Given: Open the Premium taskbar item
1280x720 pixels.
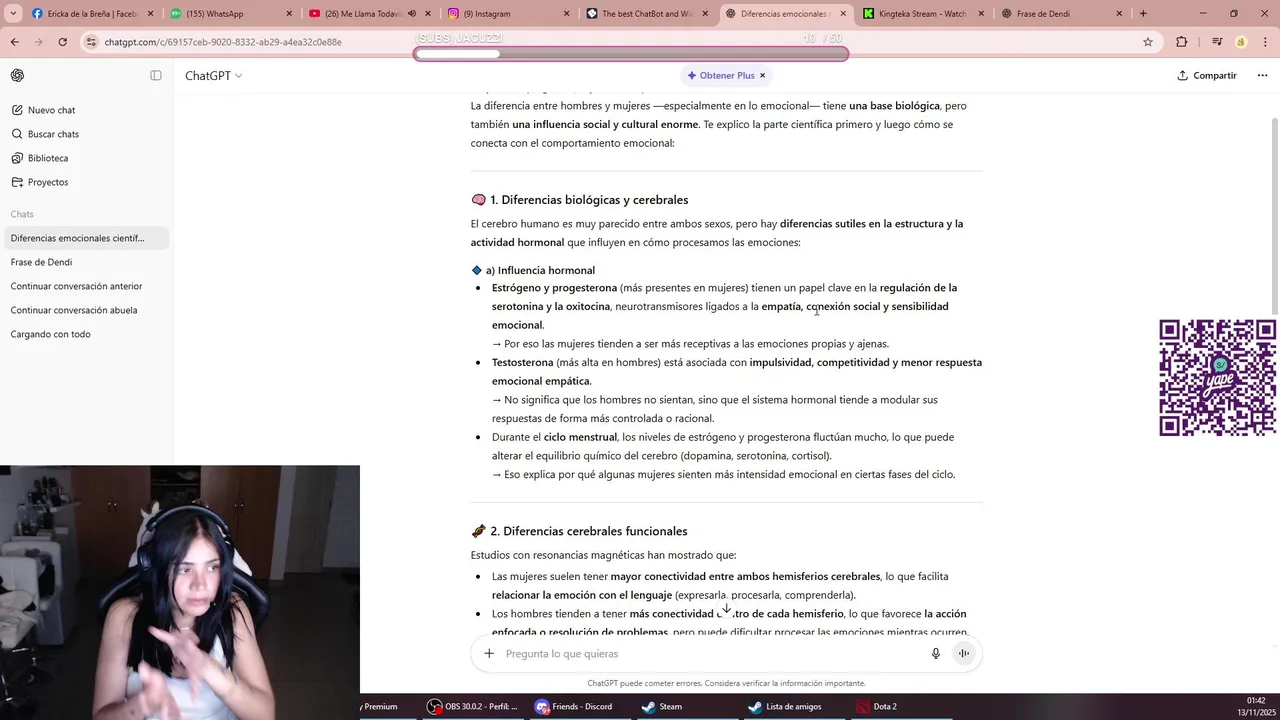Looking at the screenshot, I should [381, 707].
